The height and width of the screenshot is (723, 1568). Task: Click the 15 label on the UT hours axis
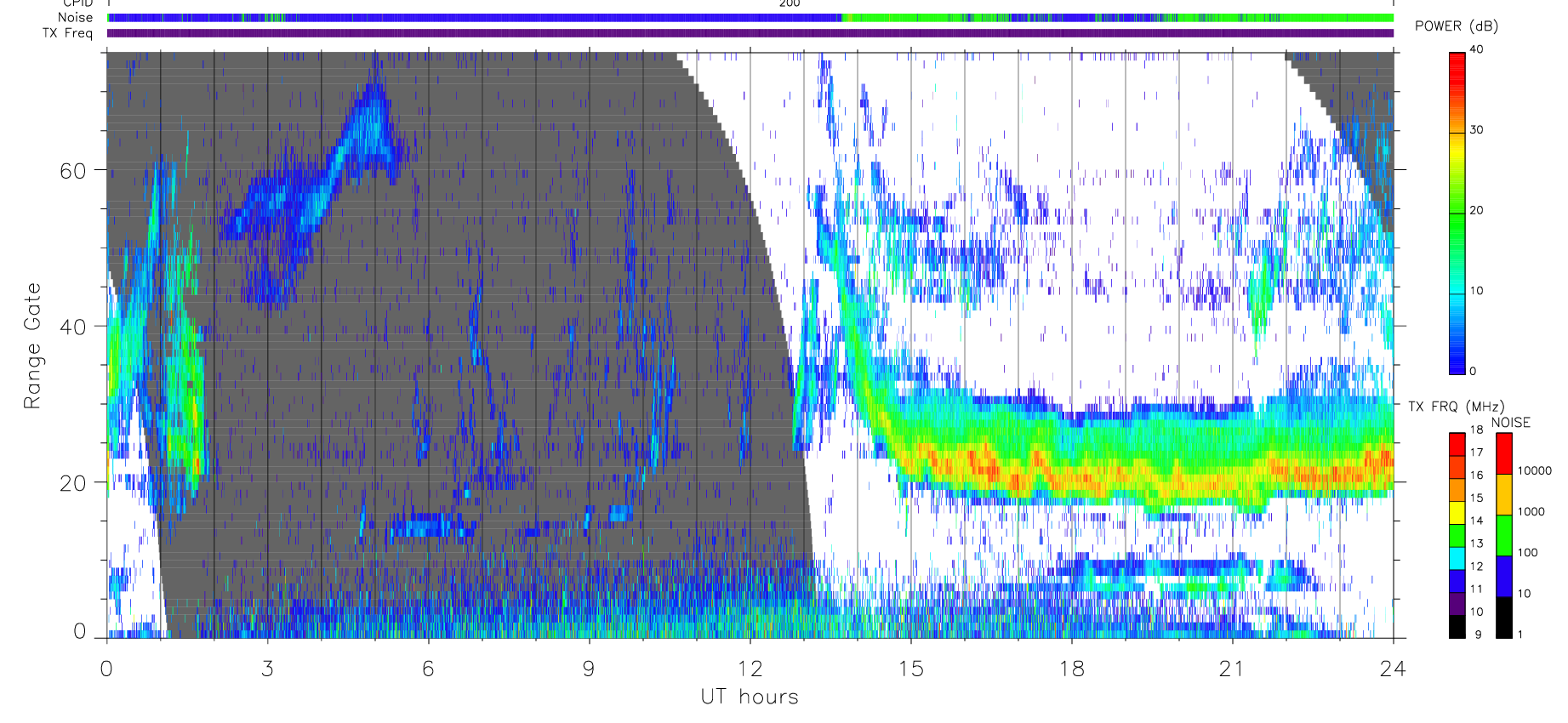[x=910, y=669]
